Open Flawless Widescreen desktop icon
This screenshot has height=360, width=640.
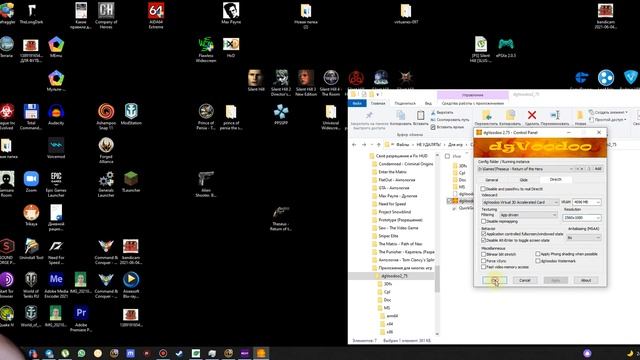[206, 49]
